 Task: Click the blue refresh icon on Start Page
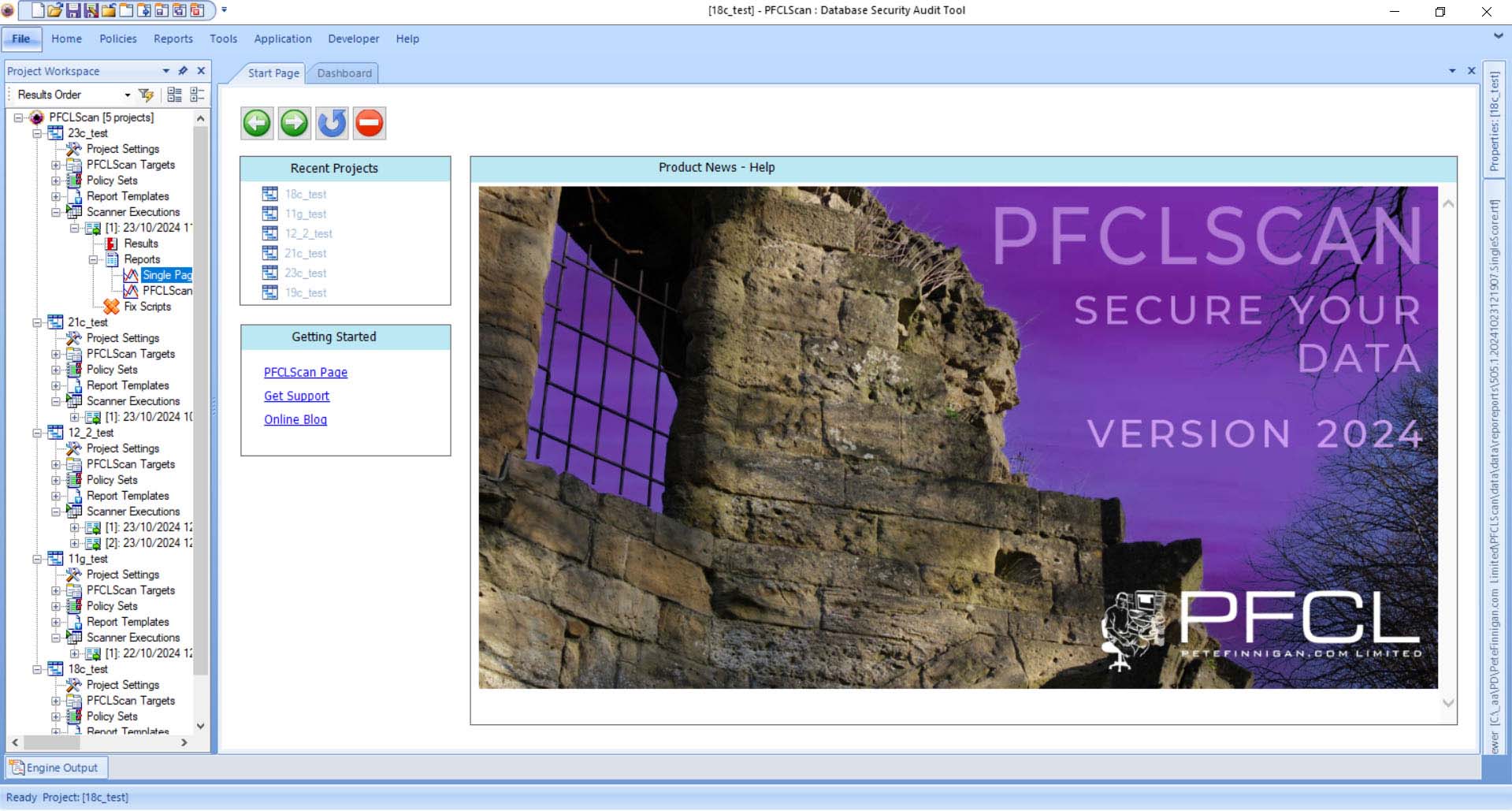coord(332,123)
